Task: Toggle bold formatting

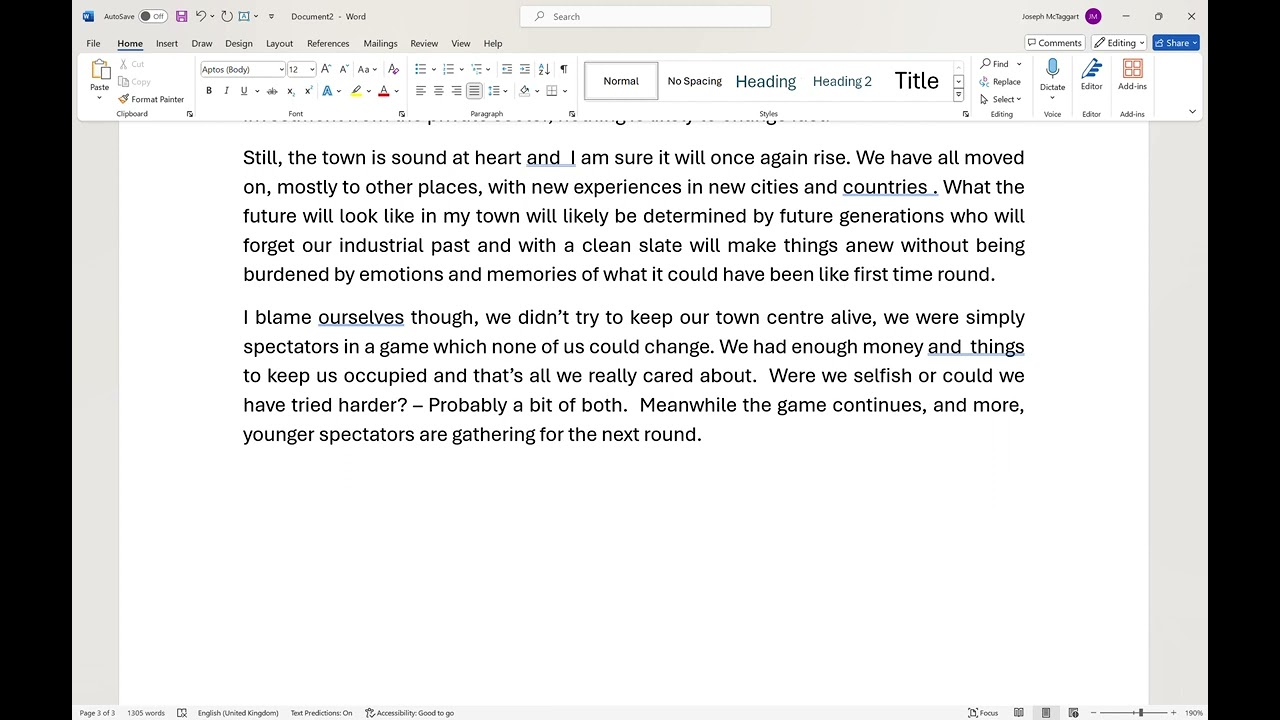Action: click(209, 91)
